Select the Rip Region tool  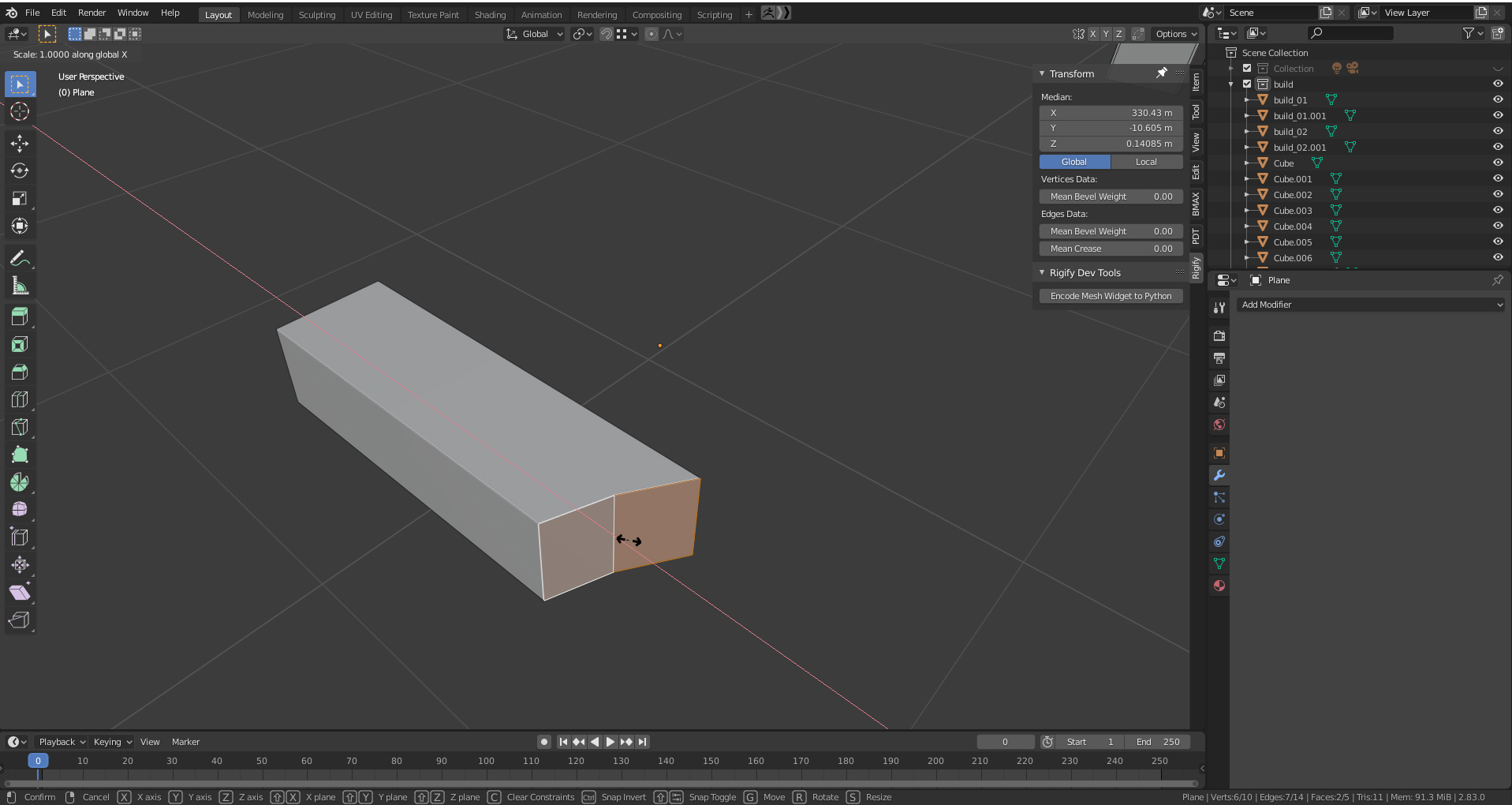click(20, 620)
